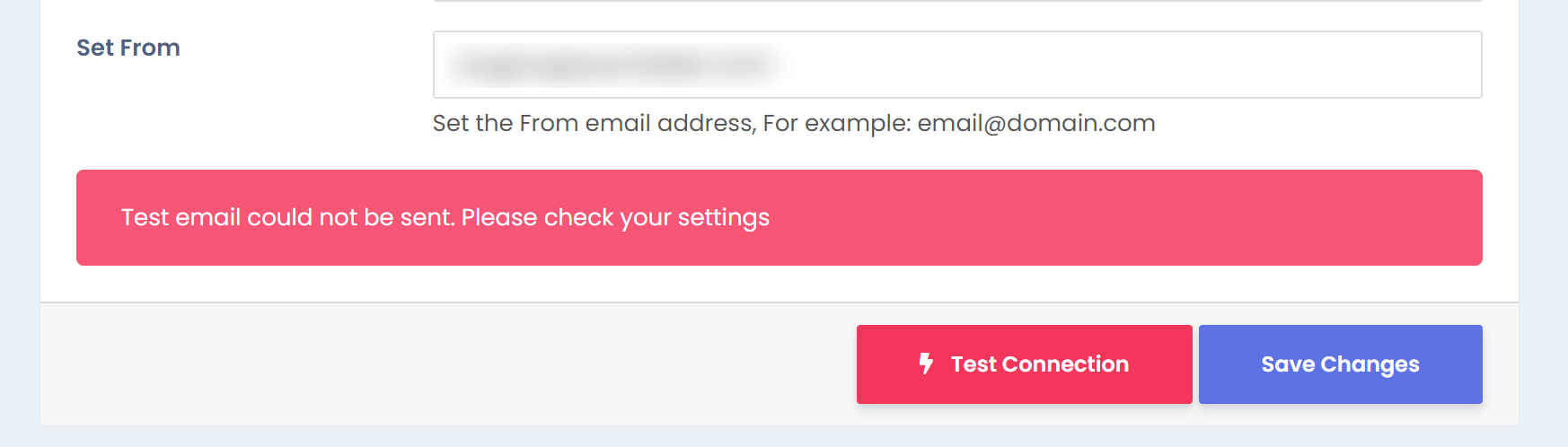Viewport: 1568px width, 447px height.
Task: Click 'Set the From email address' hint text
Action: [594, 123]
